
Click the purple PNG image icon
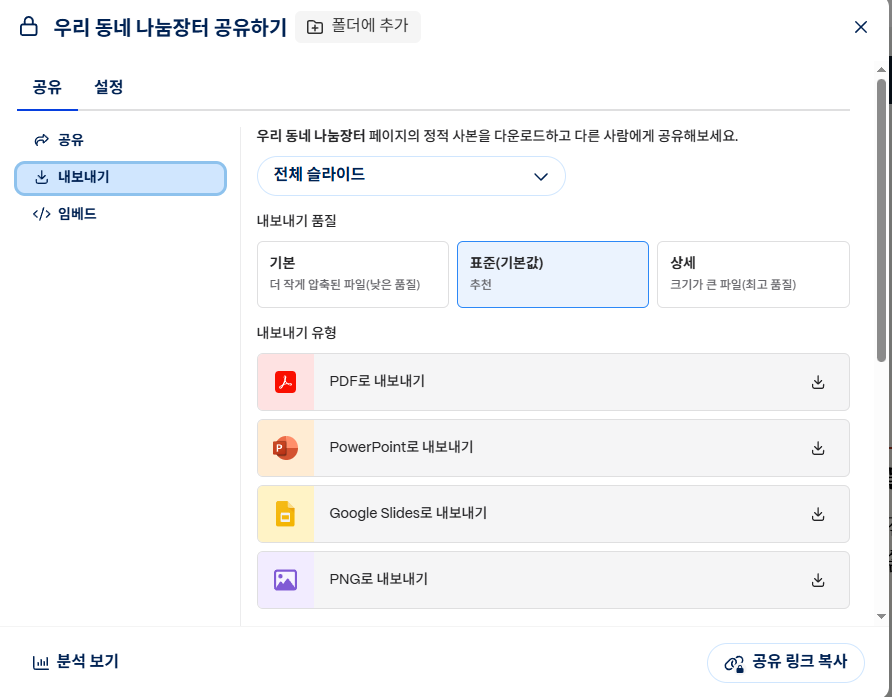[286, 580]
